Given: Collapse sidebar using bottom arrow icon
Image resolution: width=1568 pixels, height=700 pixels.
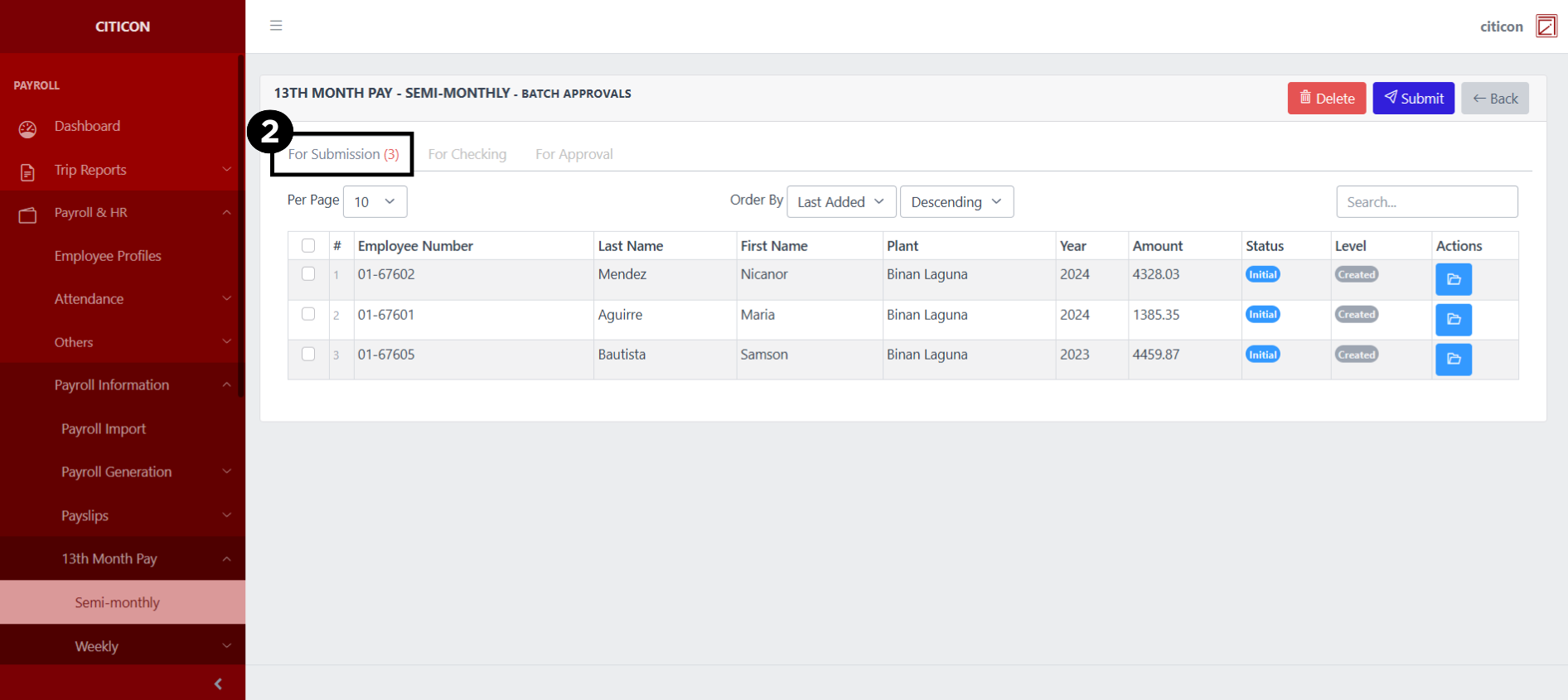Looking at the screenshot, I should coord(218,683).
